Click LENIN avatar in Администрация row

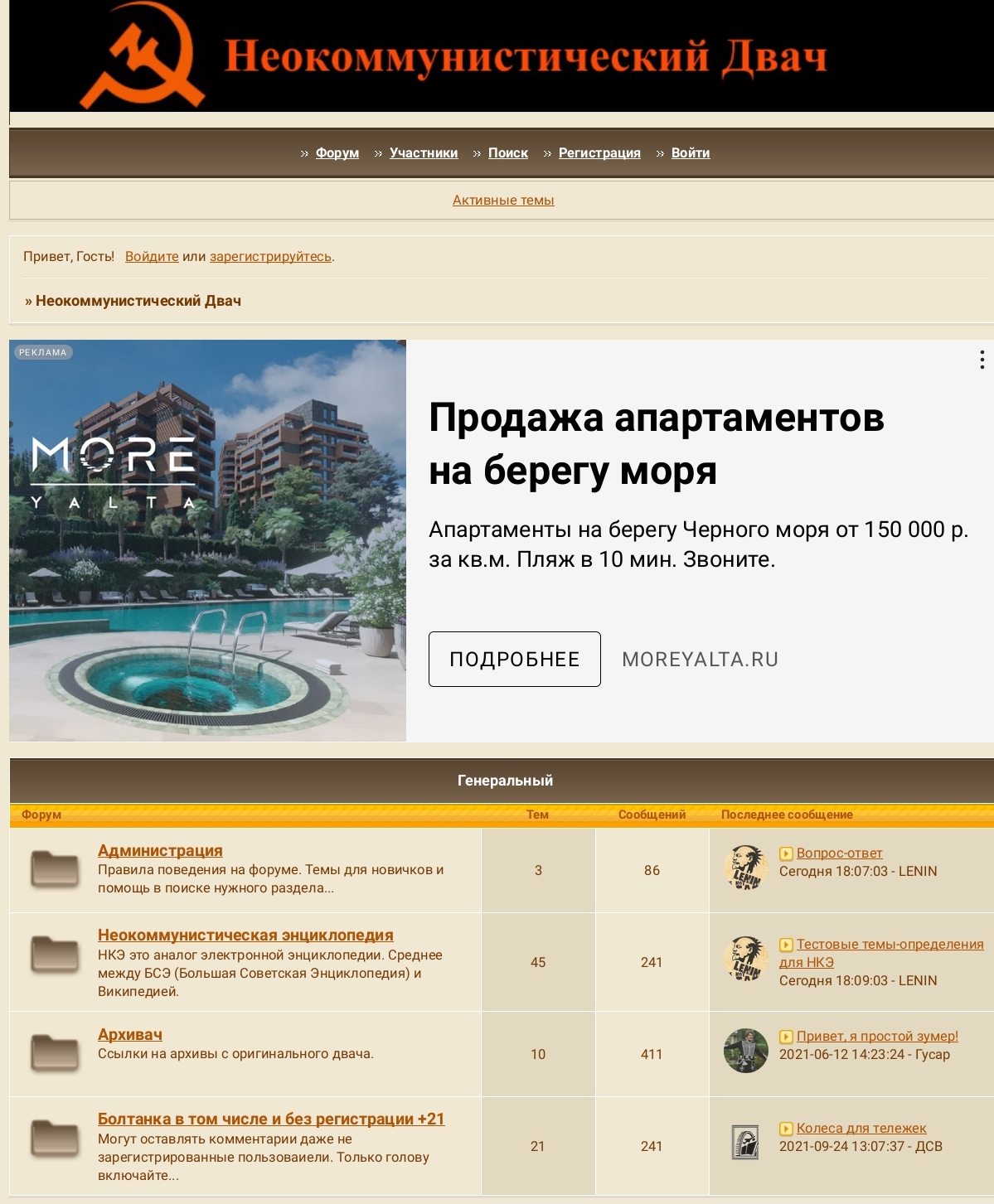[746, 867]
